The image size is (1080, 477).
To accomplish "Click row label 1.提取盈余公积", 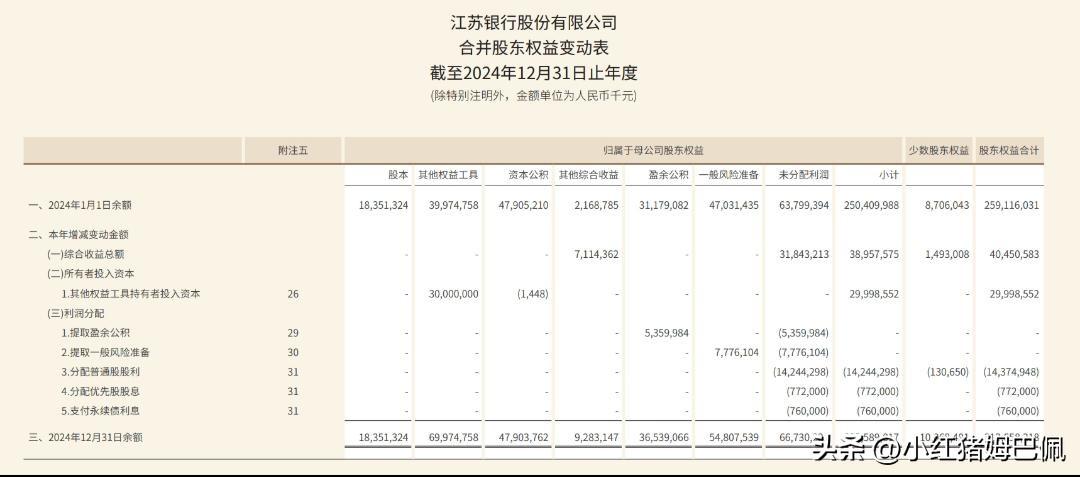I will [94, 333].
